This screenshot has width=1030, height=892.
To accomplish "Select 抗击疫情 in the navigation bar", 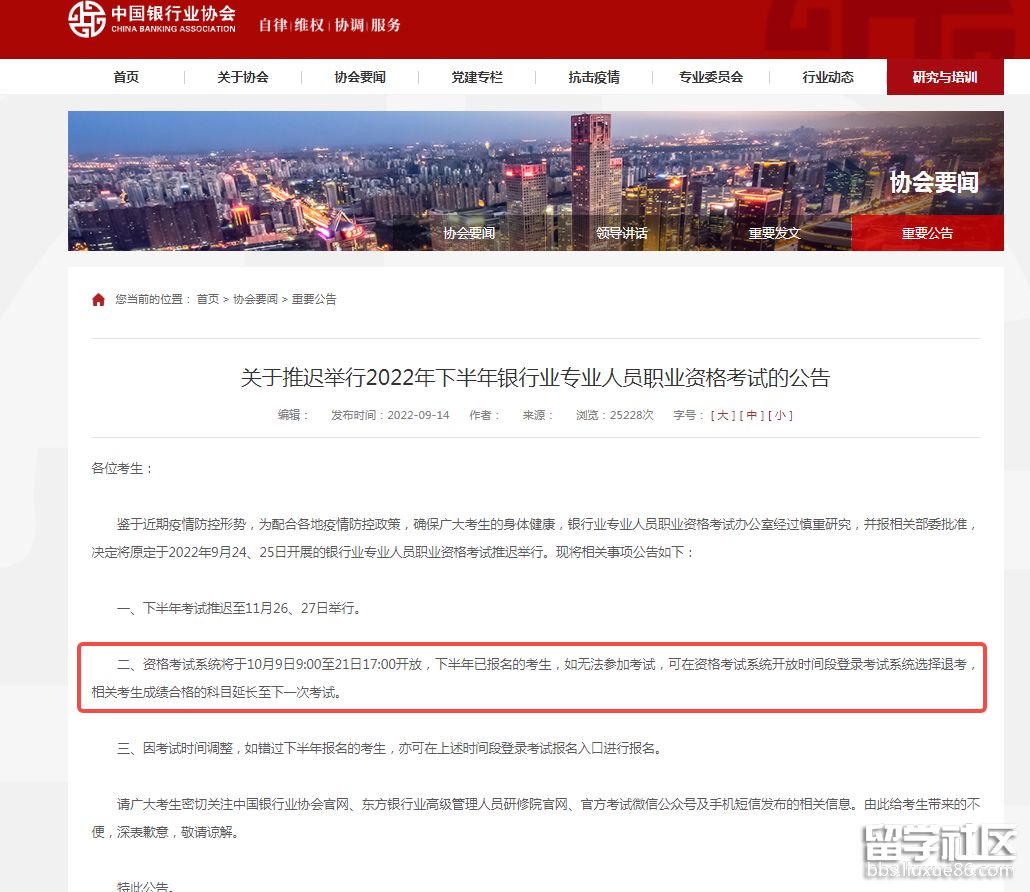I will tap(594, 77).
